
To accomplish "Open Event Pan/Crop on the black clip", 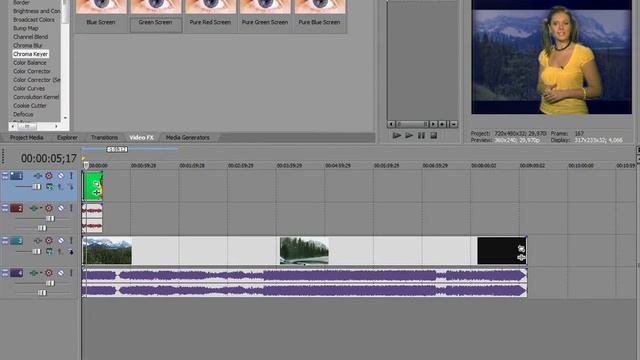I will [x=521, y=249].
